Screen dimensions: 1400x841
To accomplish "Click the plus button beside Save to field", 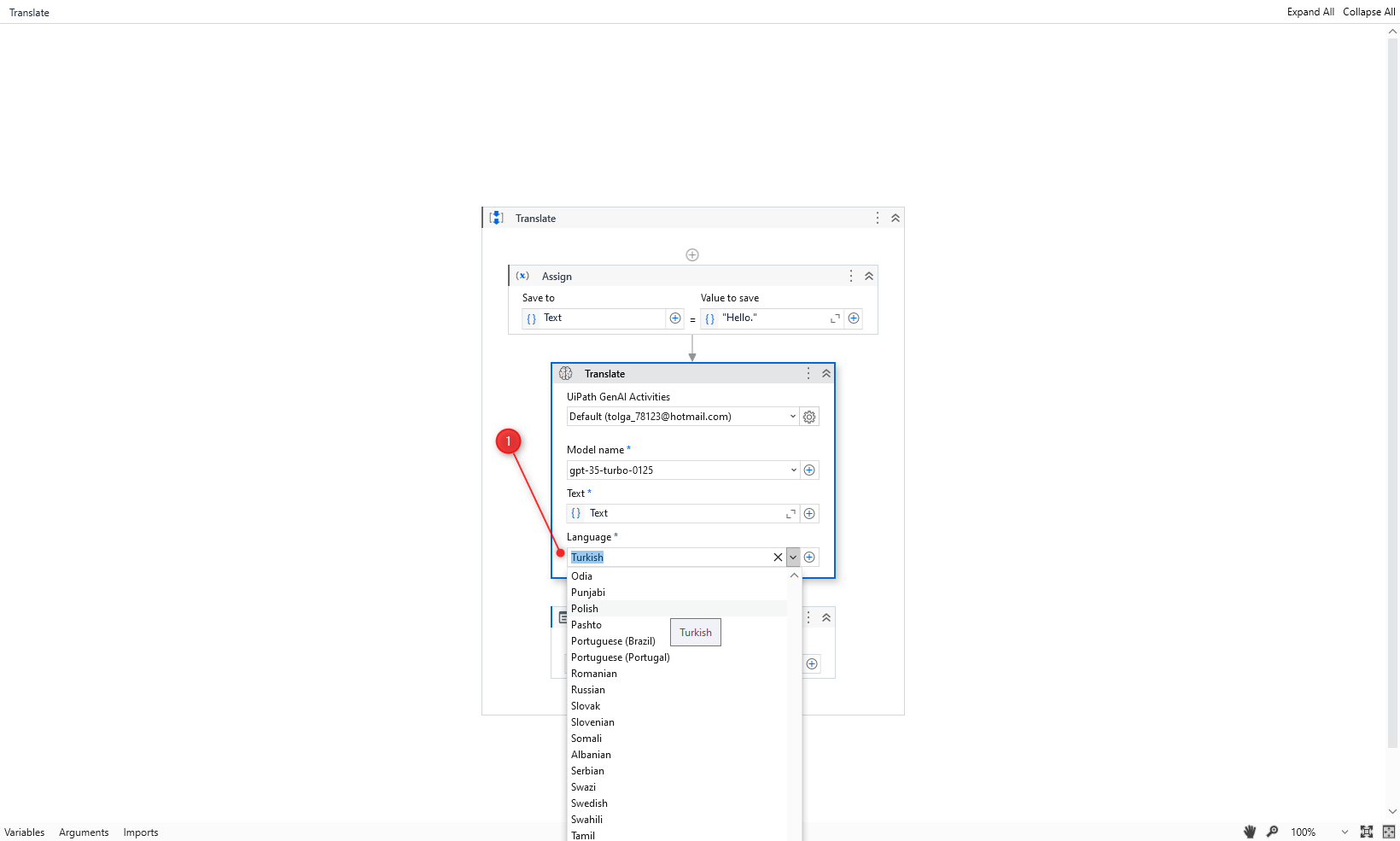I will click(x=675, y=318).
